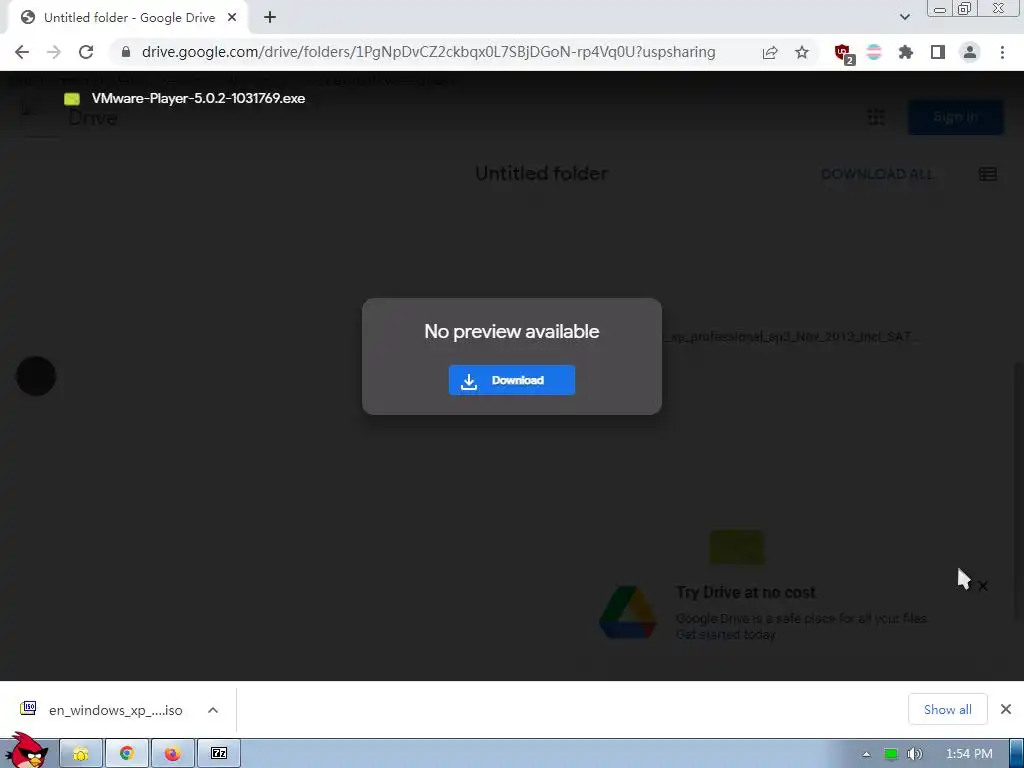
Task: Toggle the Chrome side panel
Action: tap(938, 52)
